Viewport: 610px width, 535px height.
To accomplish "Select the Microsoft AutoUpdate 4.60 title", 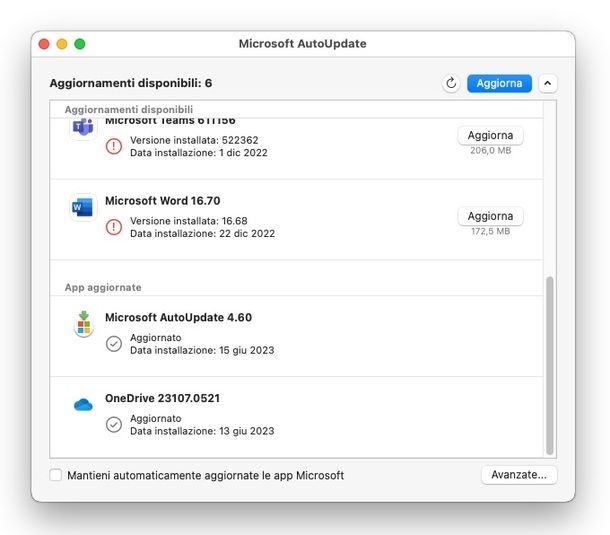I will 178,317.
